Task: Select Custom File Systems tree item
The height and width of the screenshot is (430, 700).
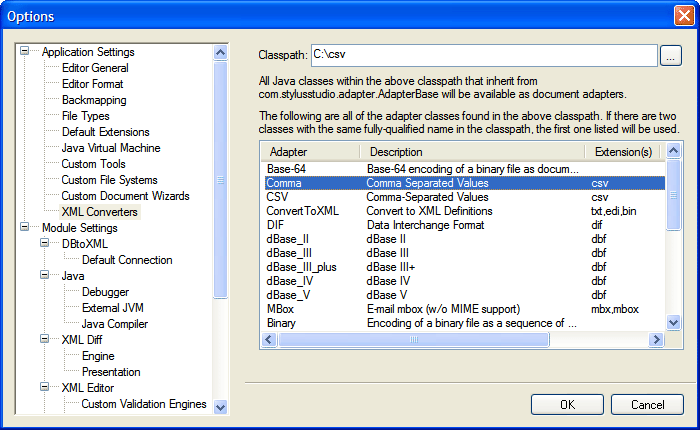Action: [x=109, y=180]
